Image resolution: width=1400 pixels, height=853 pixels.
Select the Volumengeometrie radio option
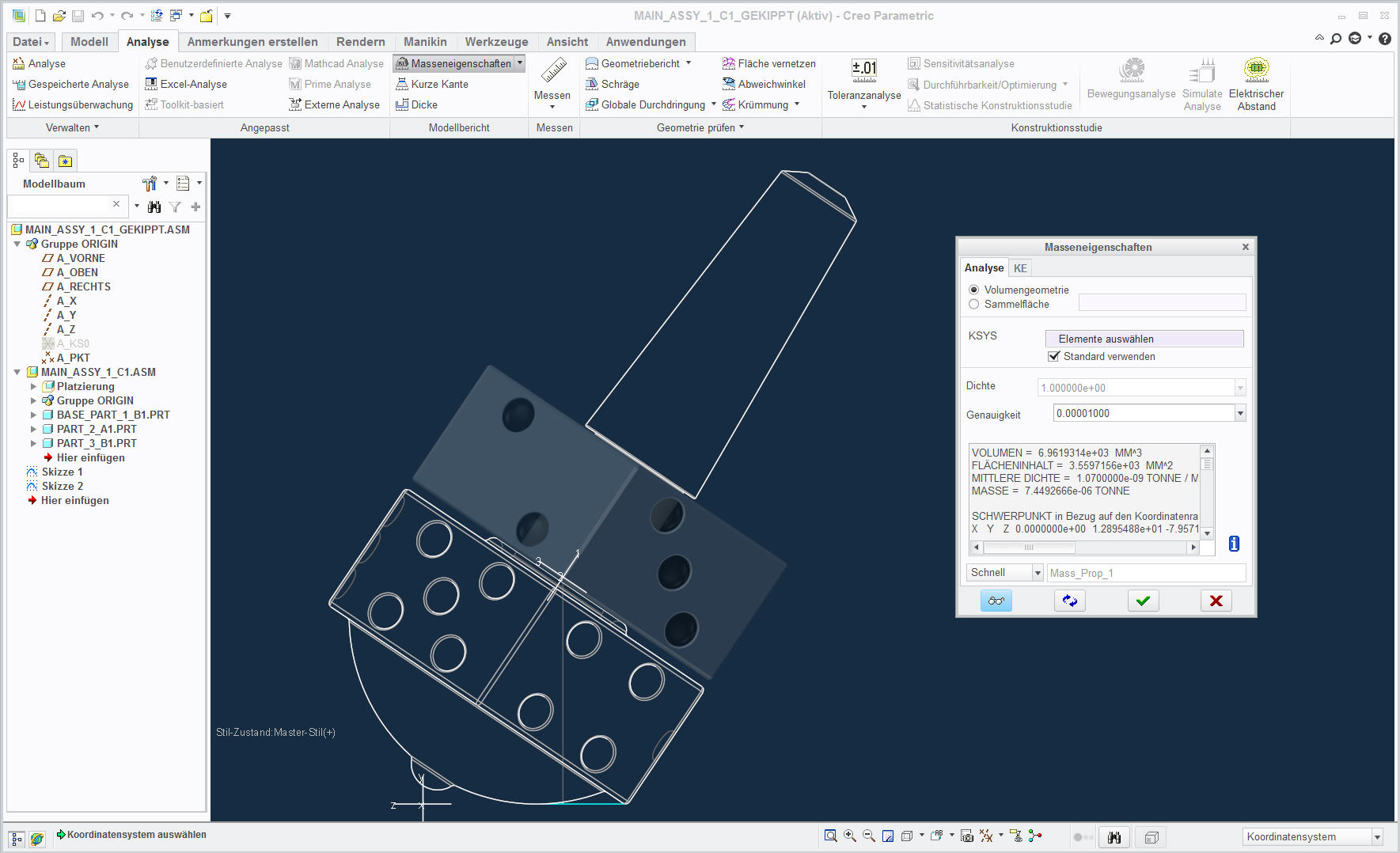pyautogui.click(x=973, y=290)
